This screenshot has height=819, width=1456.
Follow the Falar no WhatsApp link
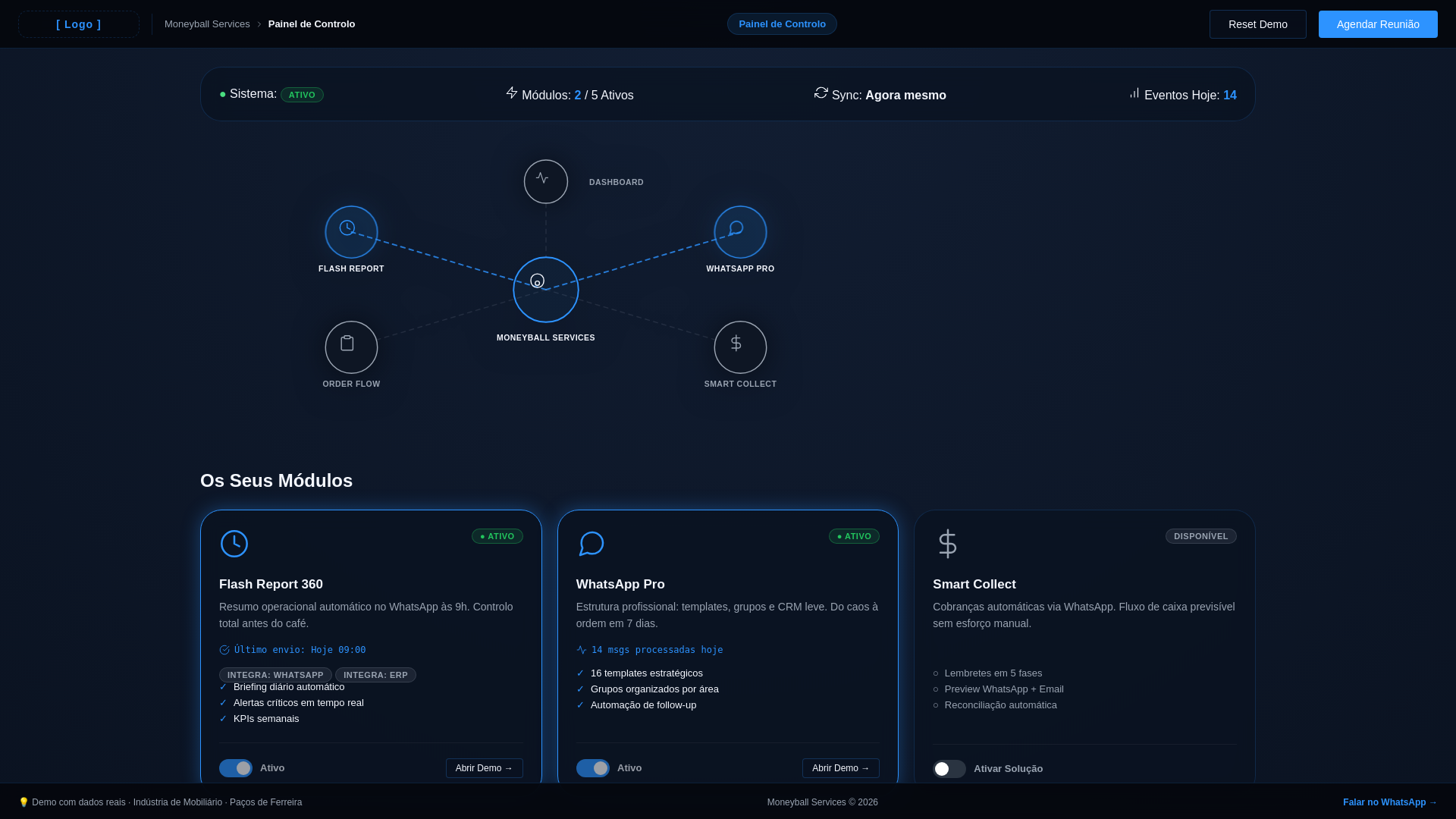pos(1390,802)
